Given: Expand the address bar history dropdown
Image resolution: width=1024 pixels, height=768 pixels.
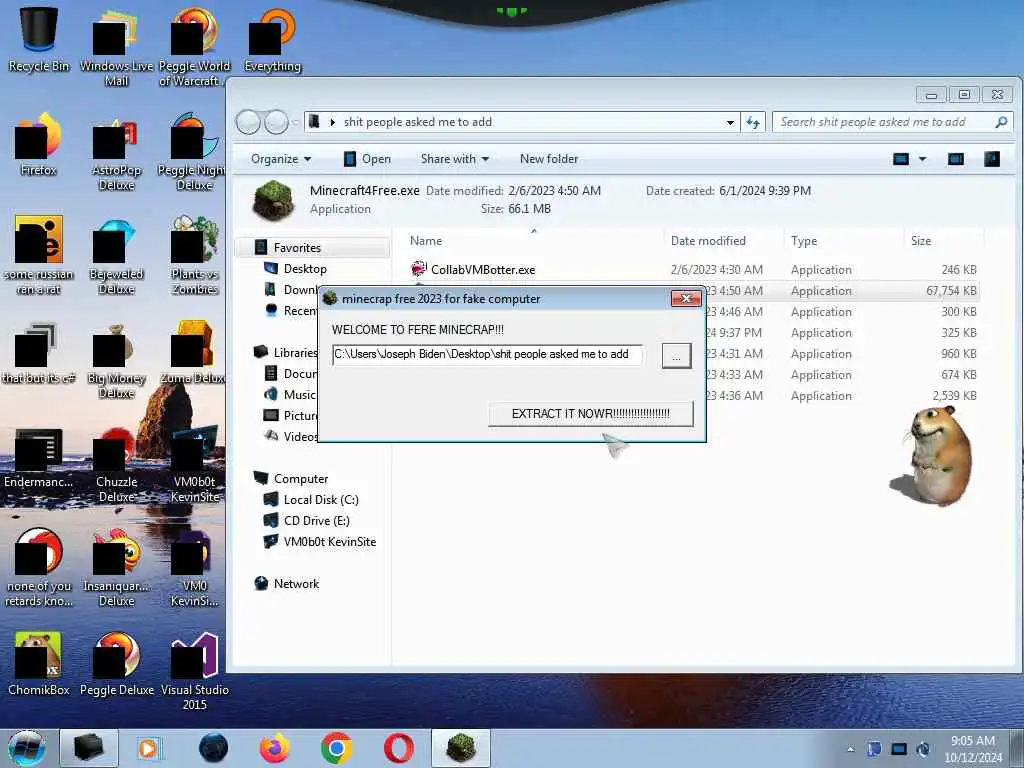Looking at the screenshot, I should click(x=729, y=122).
